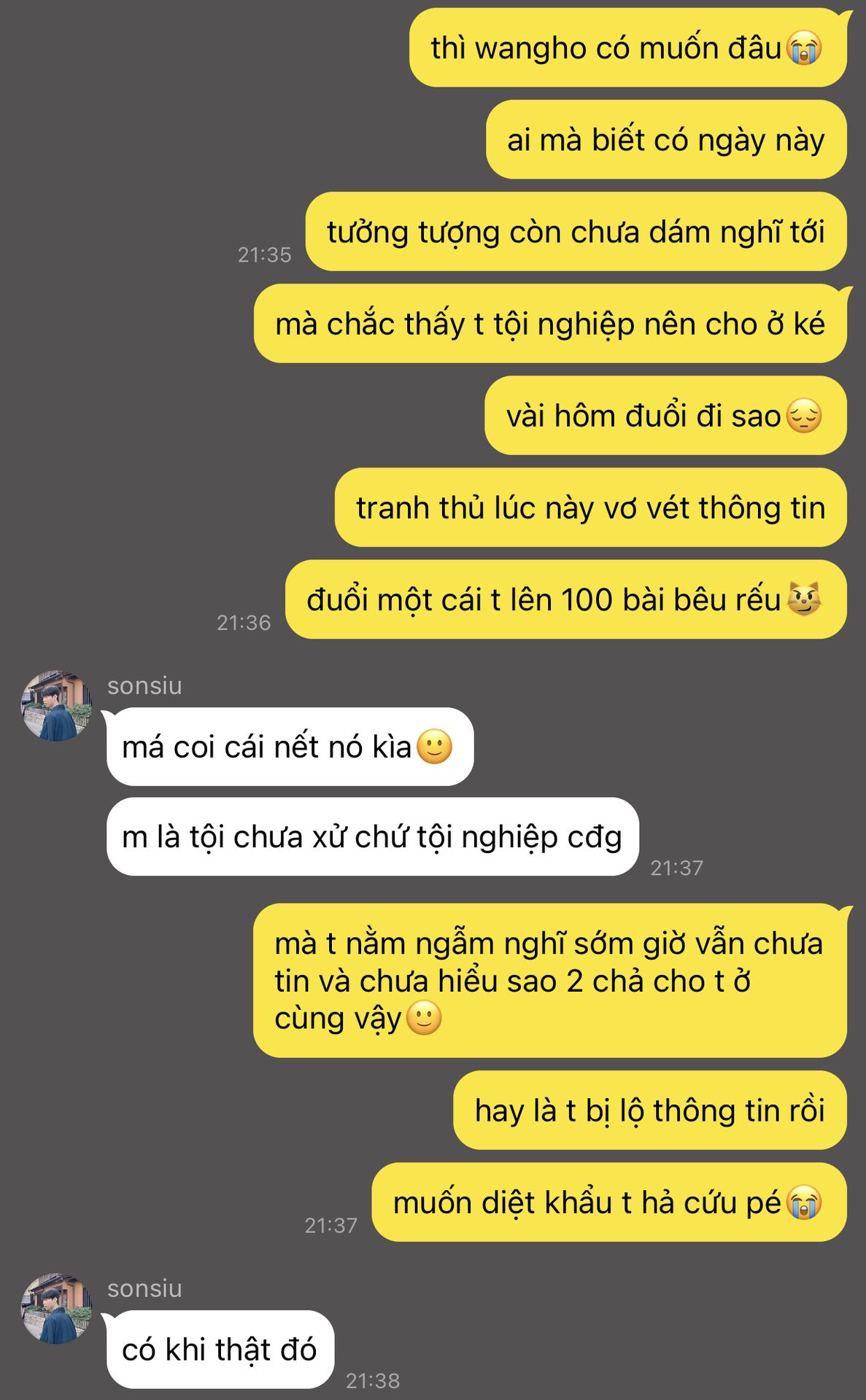Select the 'muốn diệt khẩu t hả' bubble
The image size is (866, 1400).
(609, 1202)
